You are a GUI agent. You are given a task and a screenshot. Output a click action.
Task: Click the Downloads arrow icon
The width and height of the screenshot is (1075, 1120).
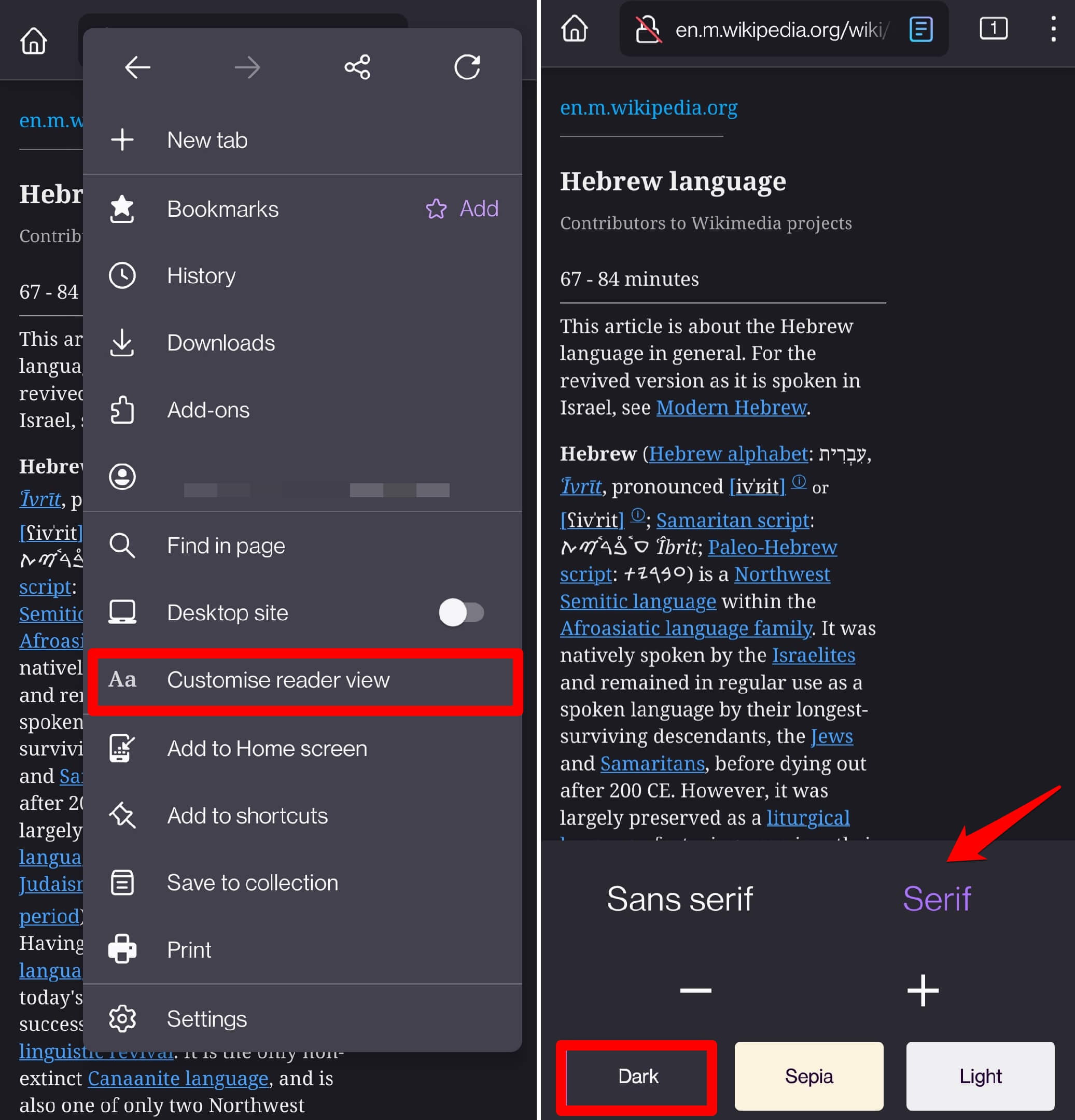[x=122, y=342]
